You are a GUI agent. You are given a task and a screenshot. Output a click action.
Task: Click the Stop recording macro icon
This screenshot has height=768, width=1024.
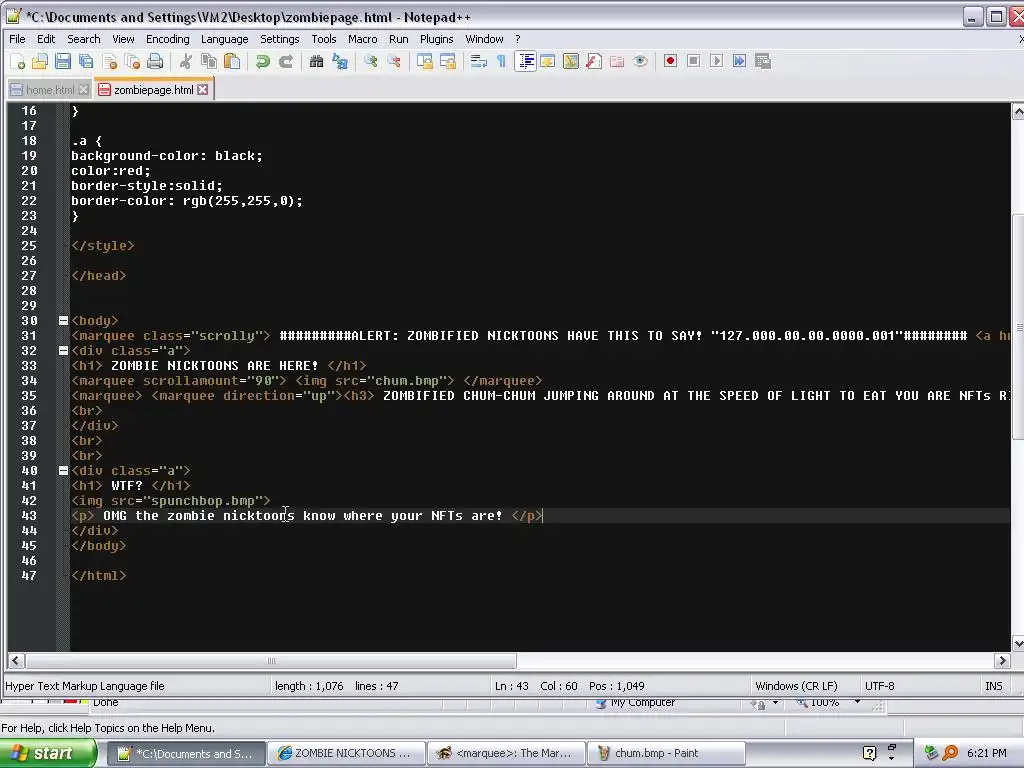[x=694, y=61]
